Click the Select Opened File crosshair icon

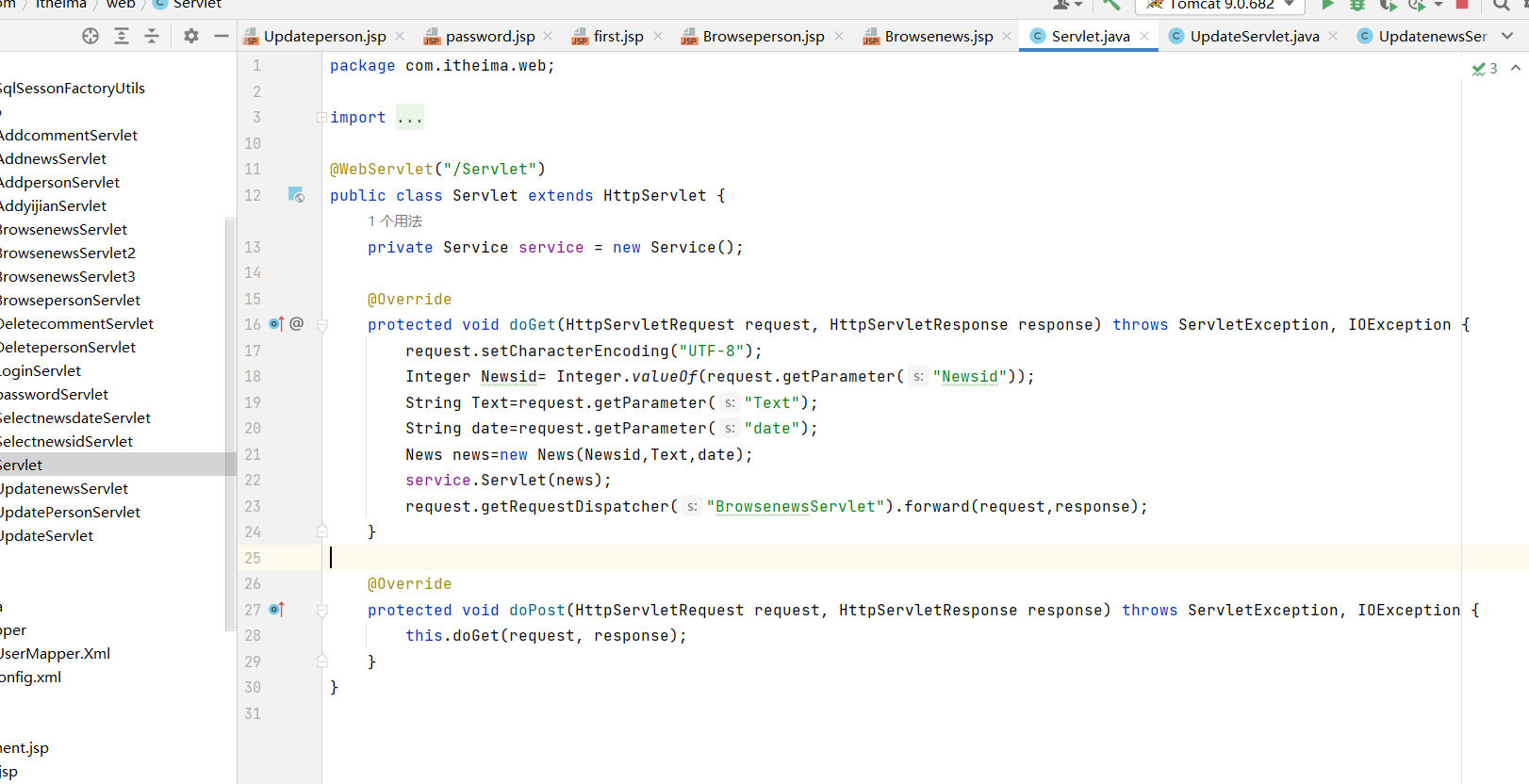(x=90, y=36)
